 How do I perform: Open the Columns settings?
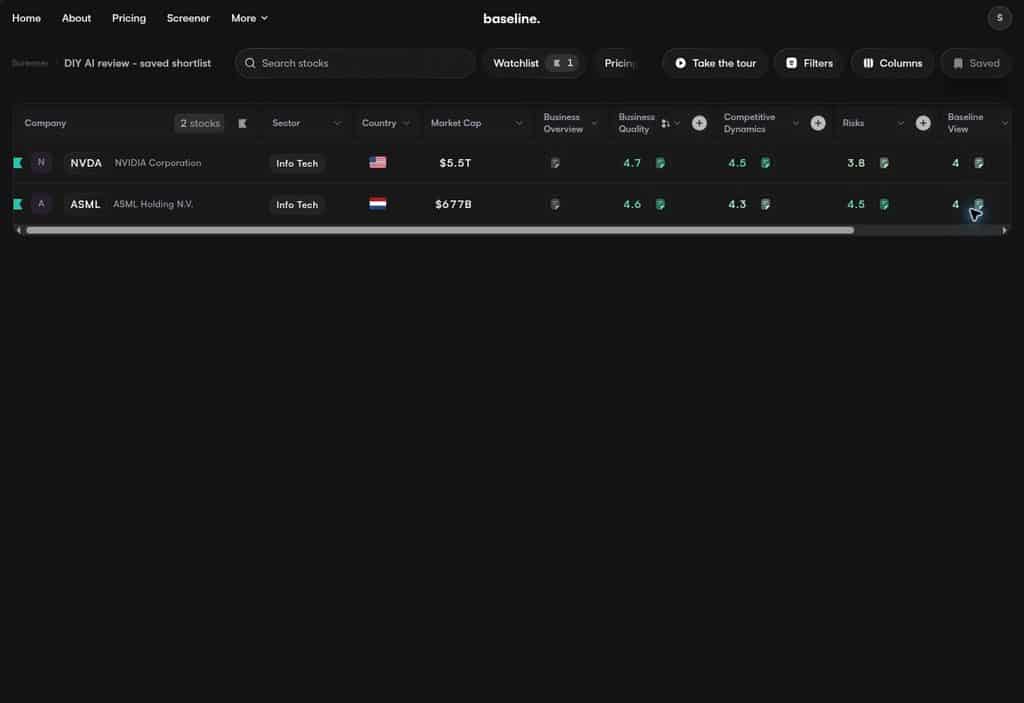[x=893, y=63]
